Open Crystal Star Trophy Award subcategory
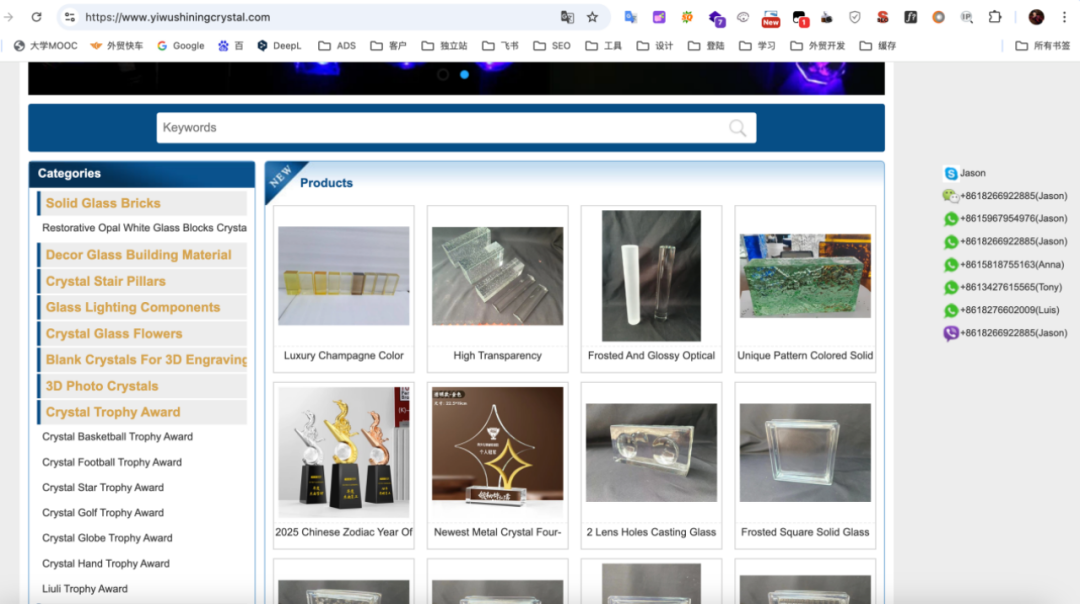The image size is (1080, 604). [x=103, y=488]
